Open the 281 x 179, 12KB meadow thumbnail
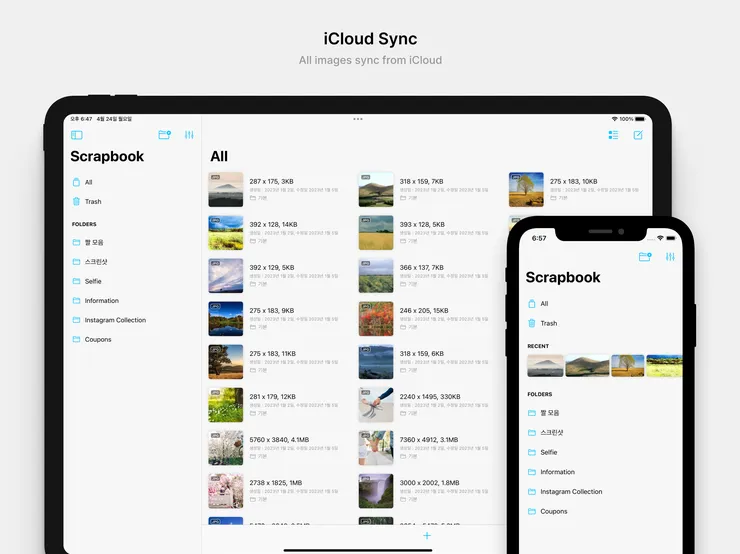Image resolution: width=740 pixels, height=554 pixels. pos(226,405)
